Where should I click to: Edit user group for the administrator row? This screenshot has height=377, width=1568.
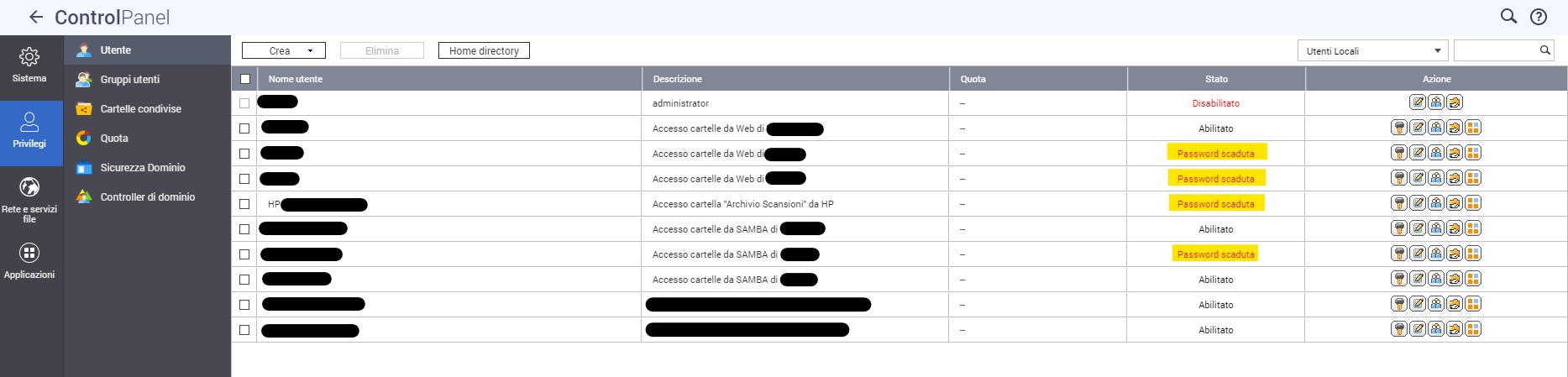[x=1436, y=102]
